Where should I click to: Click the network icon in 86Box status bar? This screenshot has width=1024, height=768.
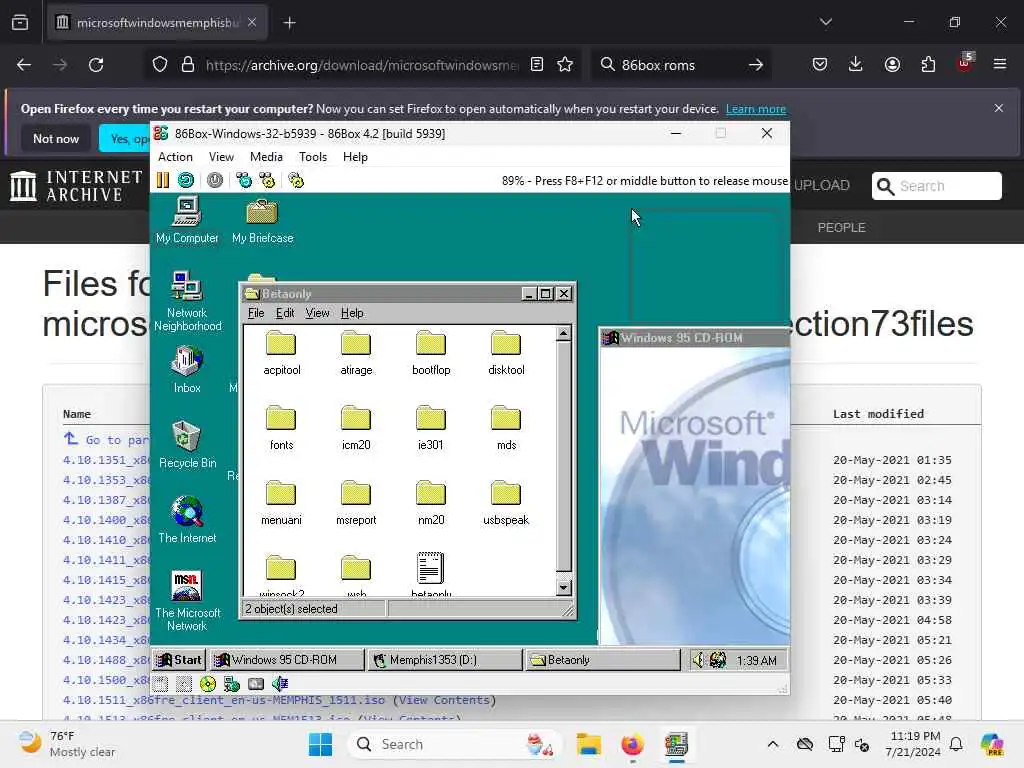tap(232, 684)
